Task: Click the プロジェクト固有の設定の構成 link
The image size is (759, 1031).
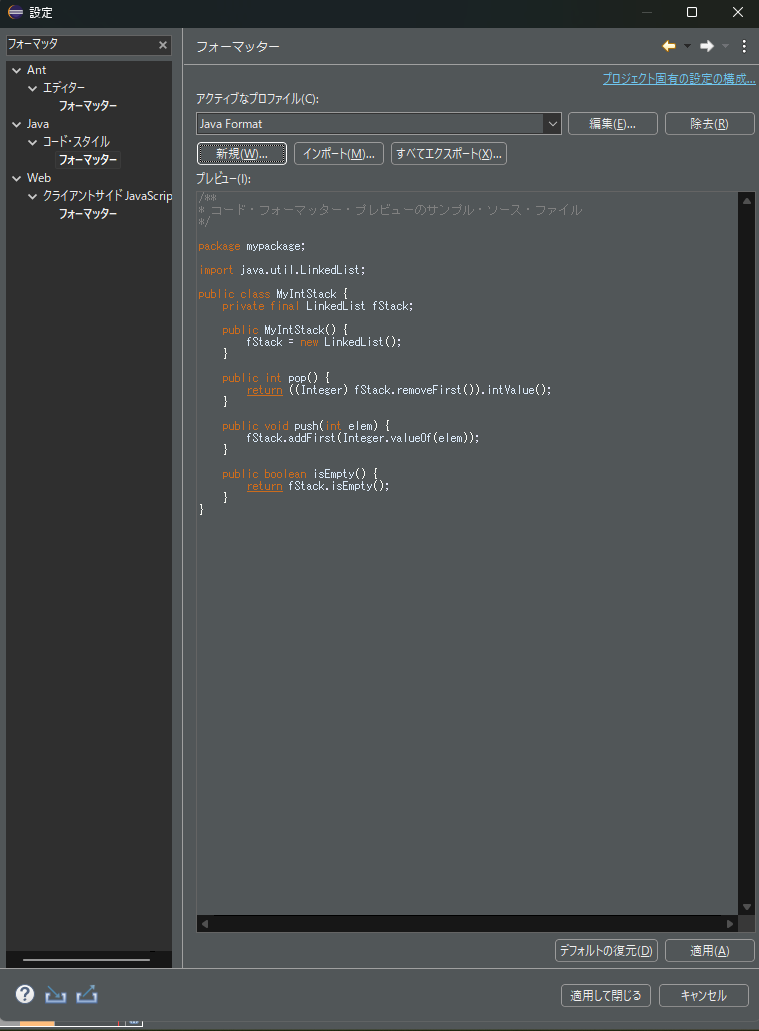Action: click(678, 79)
